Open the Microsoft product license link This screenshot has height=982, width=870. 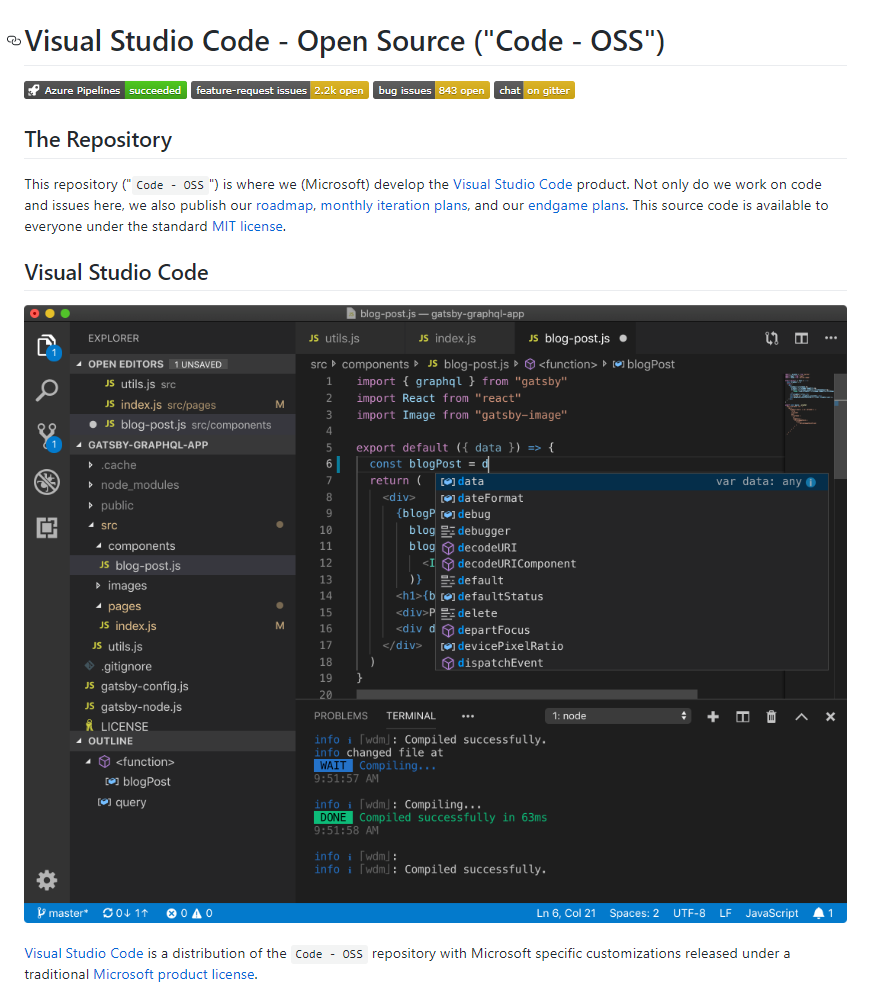[x=173, y=974]
